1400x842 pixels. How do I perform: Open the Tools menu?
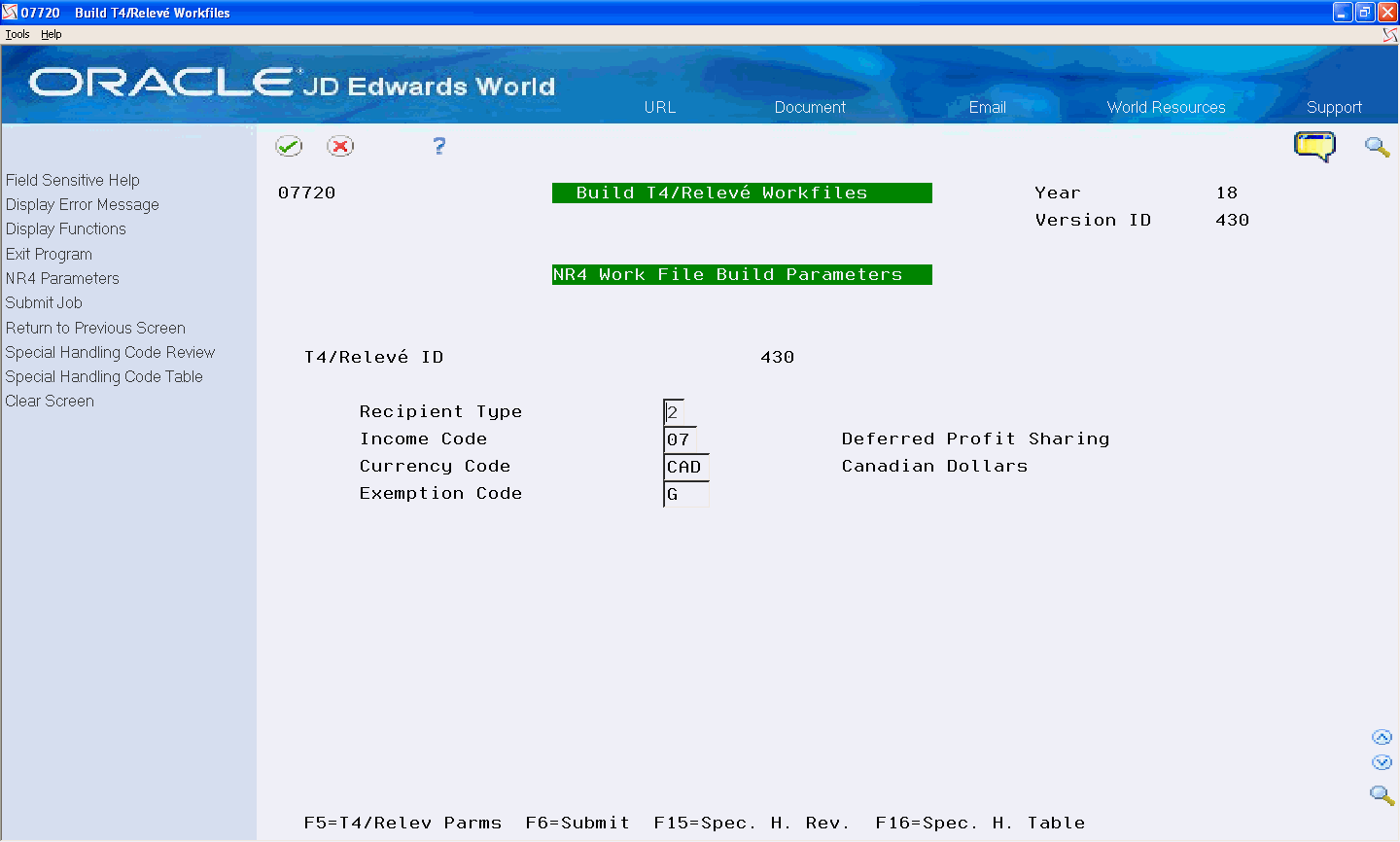coord(17,33)
